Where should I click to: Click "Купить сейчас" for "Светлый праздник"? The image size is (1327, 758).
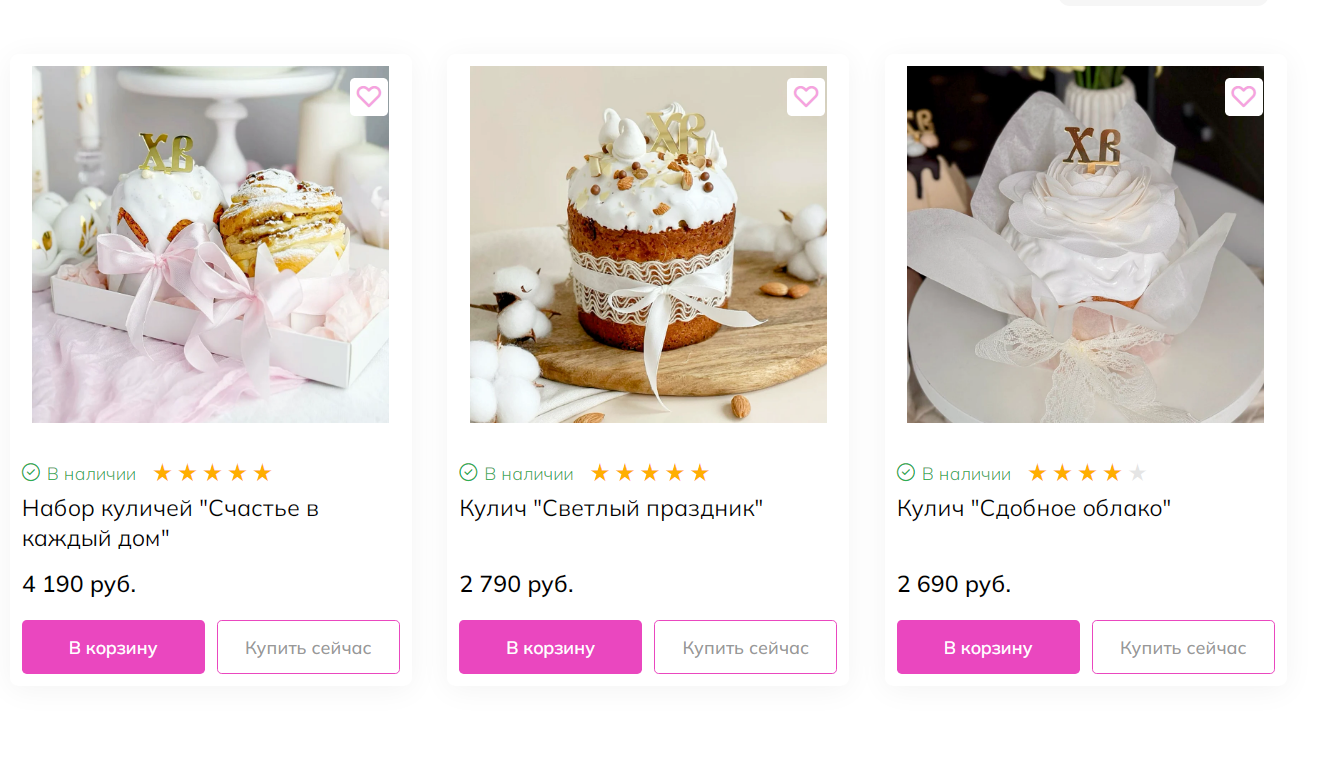pyautogui.click(x=745, y=647)
